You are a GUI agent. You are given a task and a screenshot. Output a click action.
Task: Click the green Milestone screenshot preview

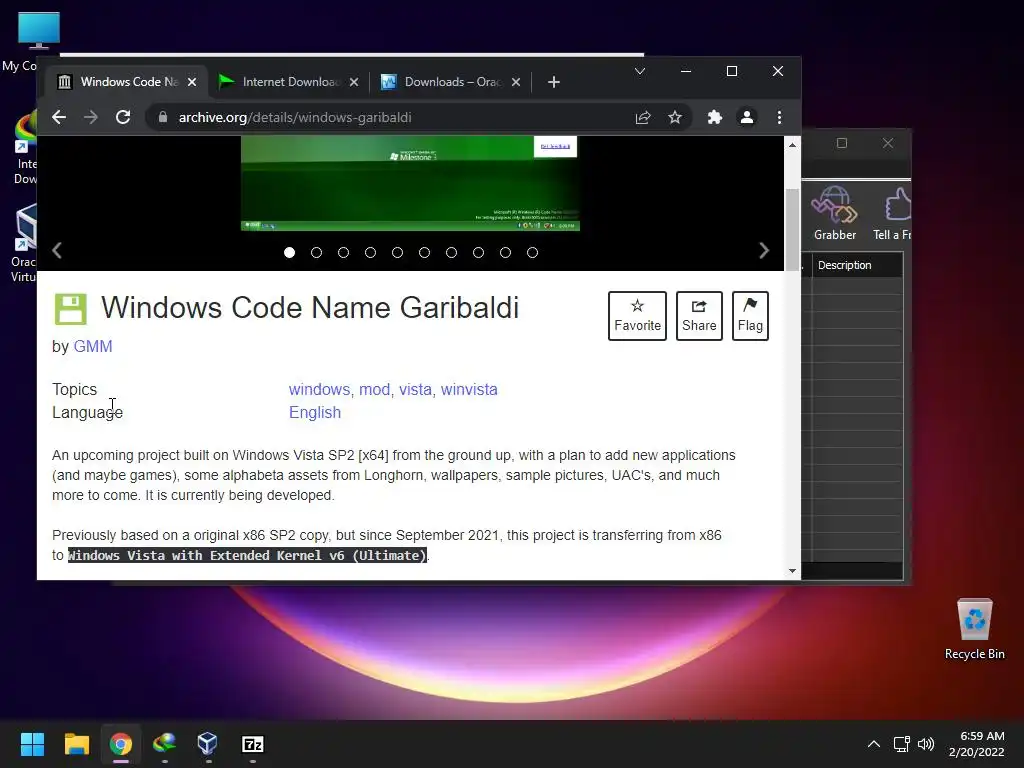pyautogui.click(x=410, y=184)
